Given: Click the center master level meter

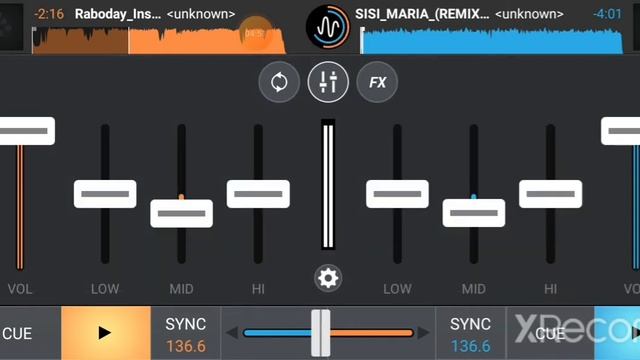Looking at the screenshot, I should 328,184.
